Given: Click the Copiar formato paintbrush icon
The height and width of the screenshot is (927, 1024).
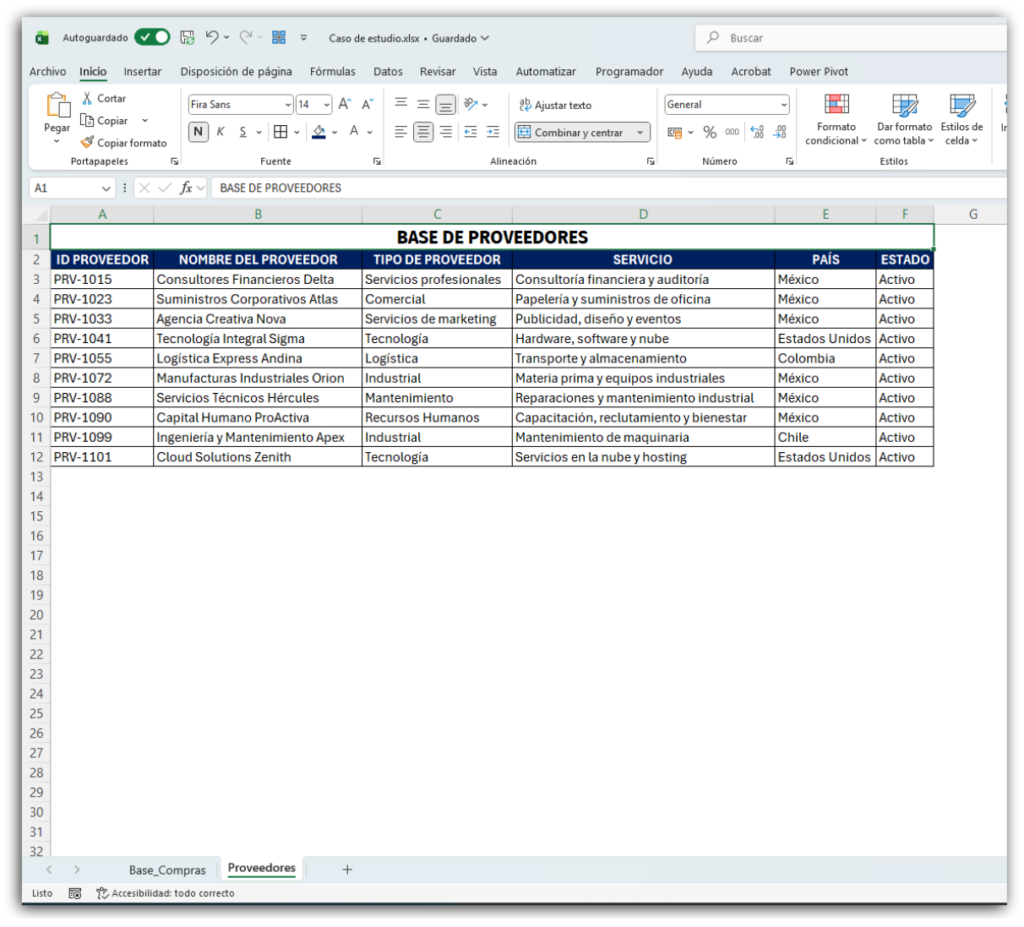Looking at the screenshot, I should tap(87, 143).
